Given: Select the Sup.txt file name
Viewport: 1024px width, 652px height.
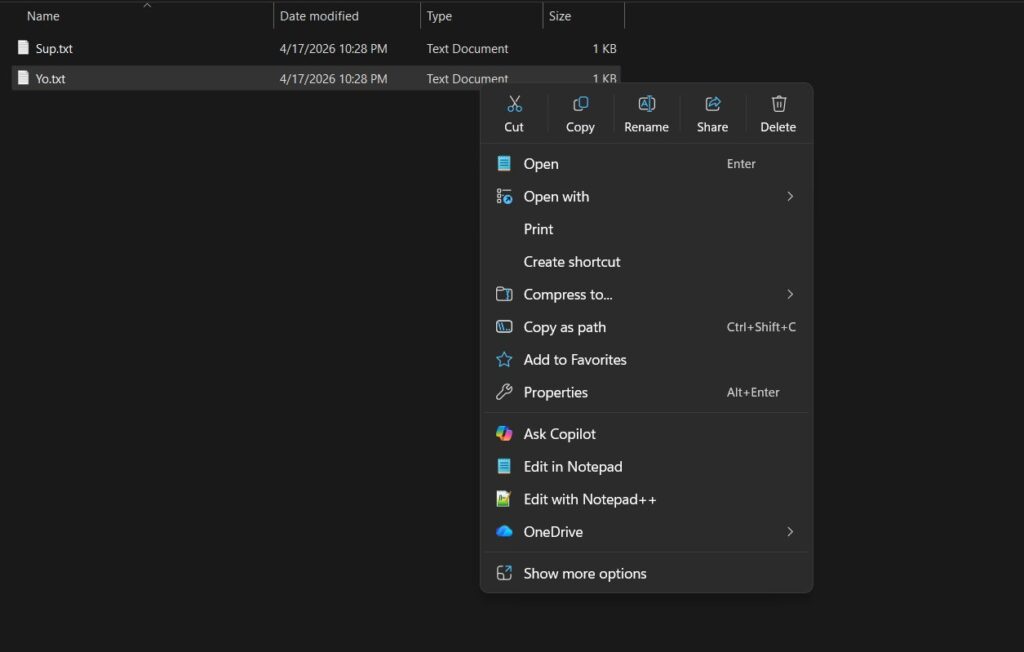Looking at the screenshot, I should [54, 48].
